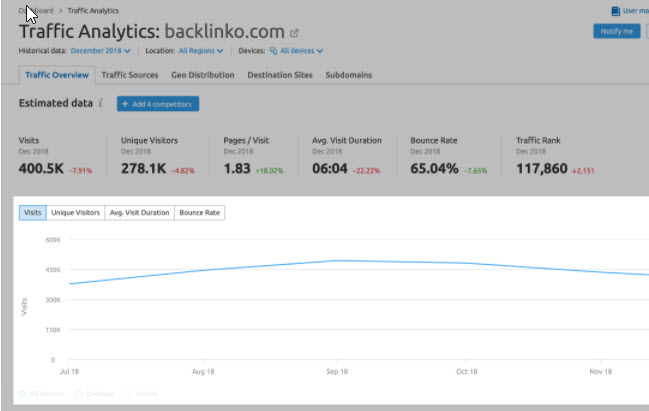Click the 600K y-axis label
The height and width of the screenshot is (411, 649).
click(x=53, y=240)
